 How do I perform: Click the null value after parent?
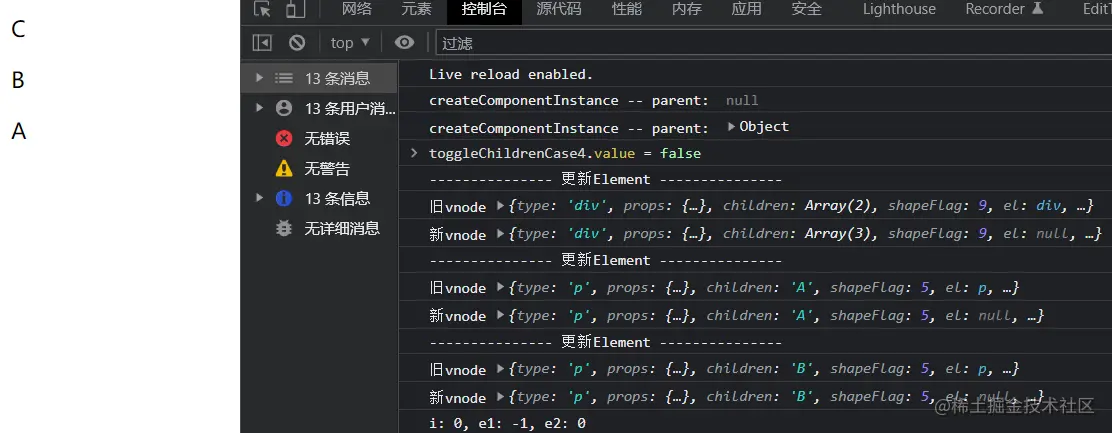pos(742,101)
